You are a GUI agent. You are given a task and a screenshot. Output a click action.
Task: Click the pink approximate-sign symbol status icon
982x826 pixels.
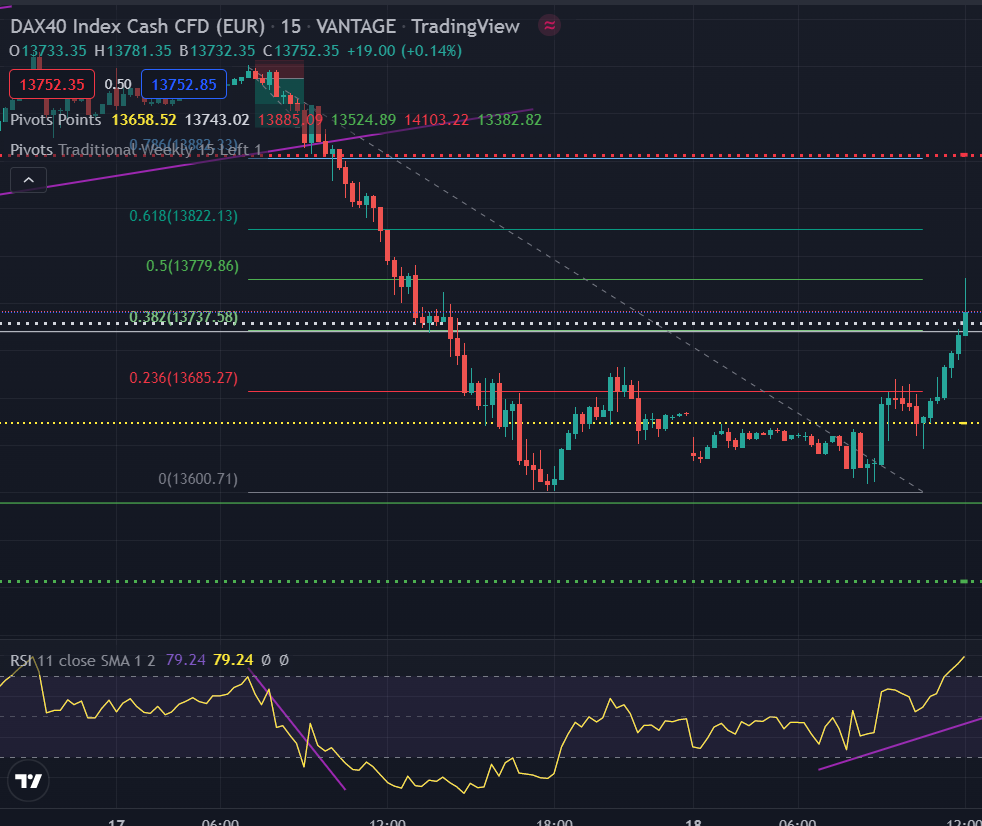point(549,26)
